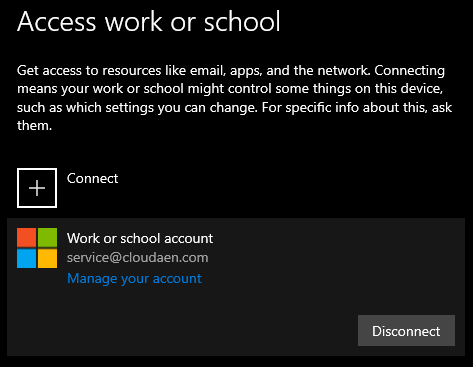Click the green square of Microsoft logo
The height and width of the screenshot is (367, 473).
click(47, 238)
